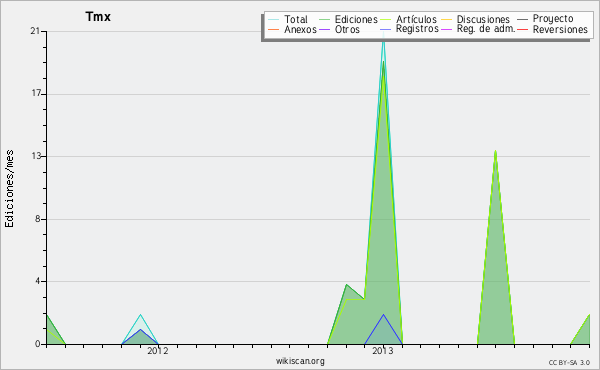This screenshot has height=370, width=600.
Task: Click the 17 y-axis value
Action: pos(35,94)
